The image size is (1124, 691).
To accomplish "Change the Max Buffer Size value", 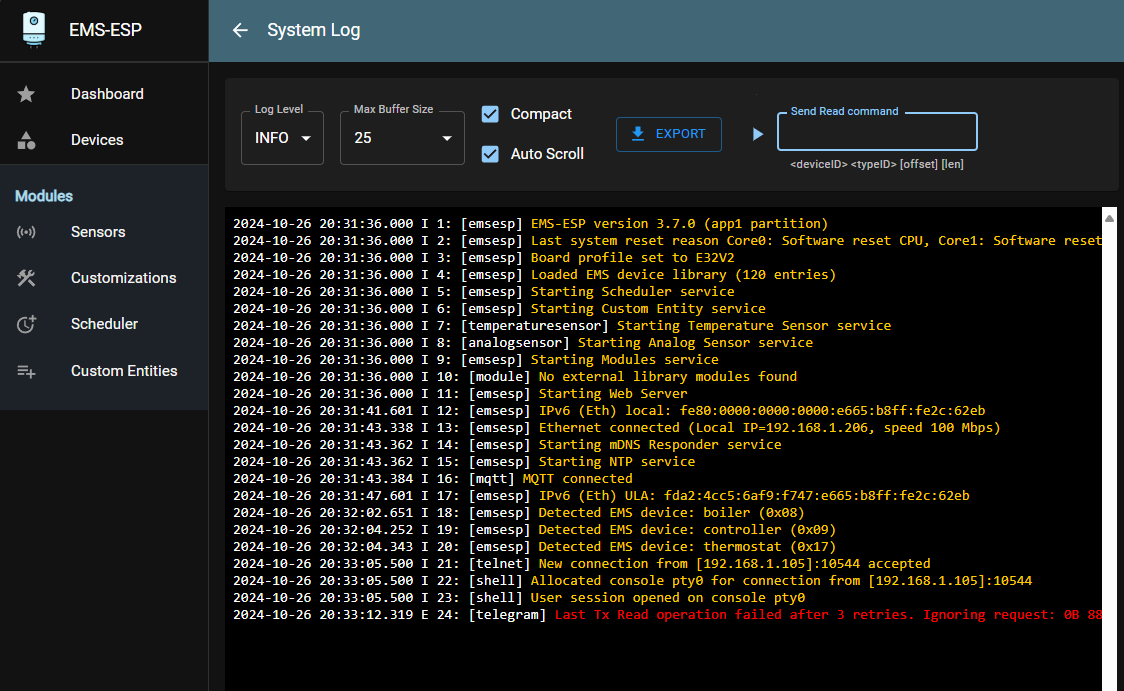I will (402, 137).
